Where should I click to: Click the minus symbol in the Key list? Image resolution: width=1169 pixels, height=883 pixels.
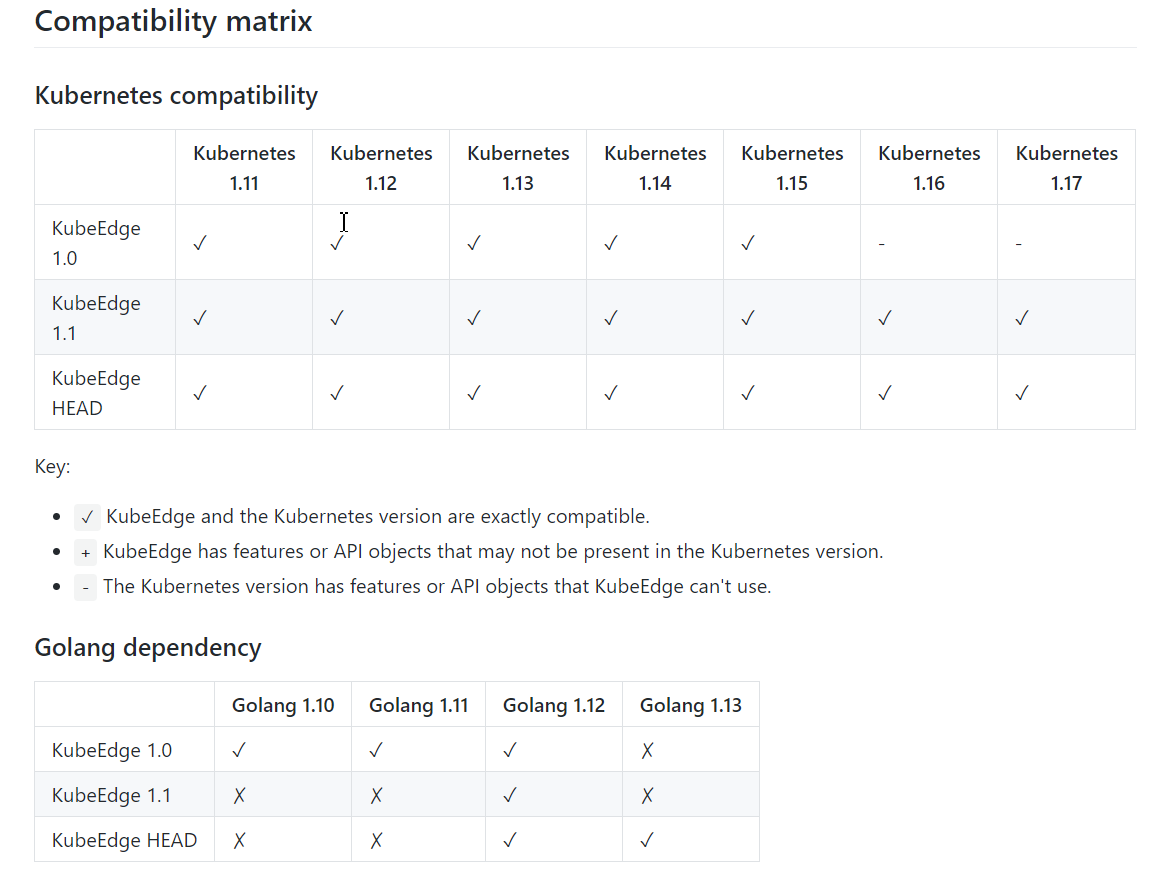pos(86,588)
